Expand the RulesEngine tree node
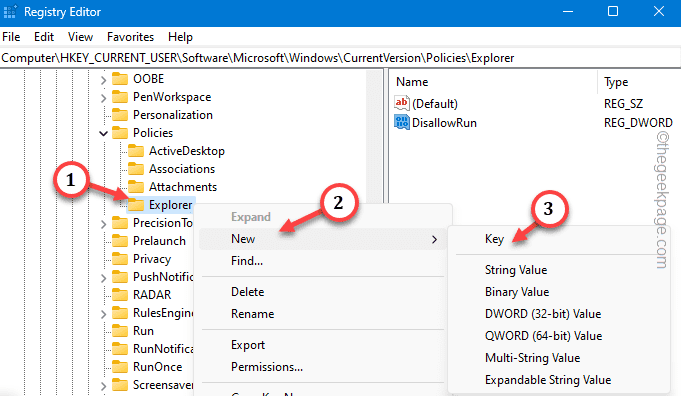The height and width of the screenshot is (396, 681). pos(103,314)
